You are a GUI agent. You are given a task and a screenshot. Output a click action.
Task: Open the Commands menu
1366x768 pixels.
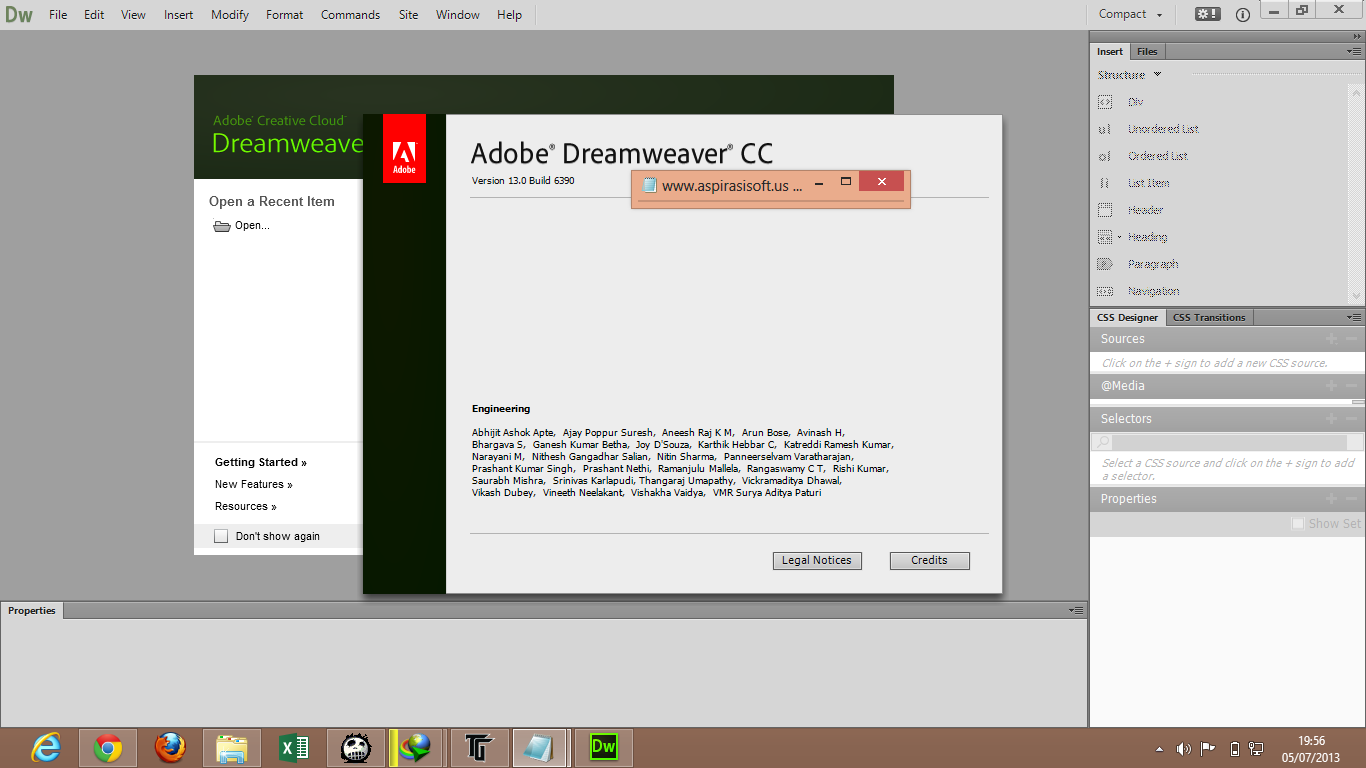click(350, 15)
